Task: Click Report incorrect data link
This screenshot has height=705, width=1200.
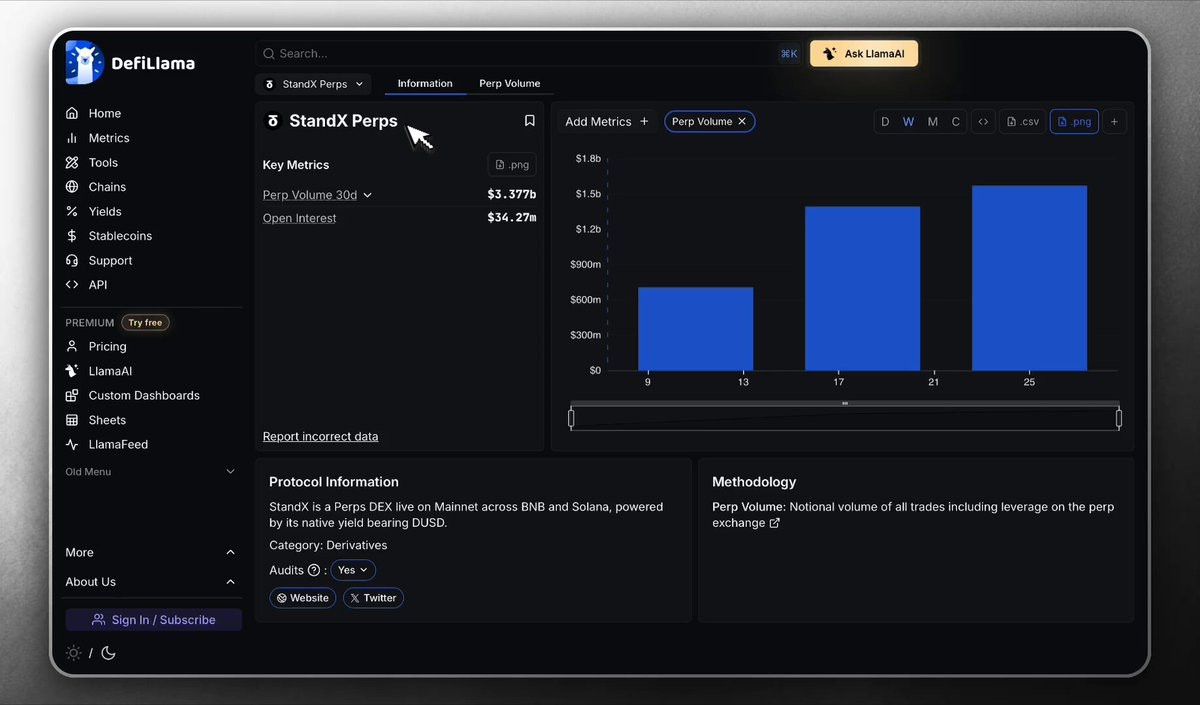Action: [320, 437]
